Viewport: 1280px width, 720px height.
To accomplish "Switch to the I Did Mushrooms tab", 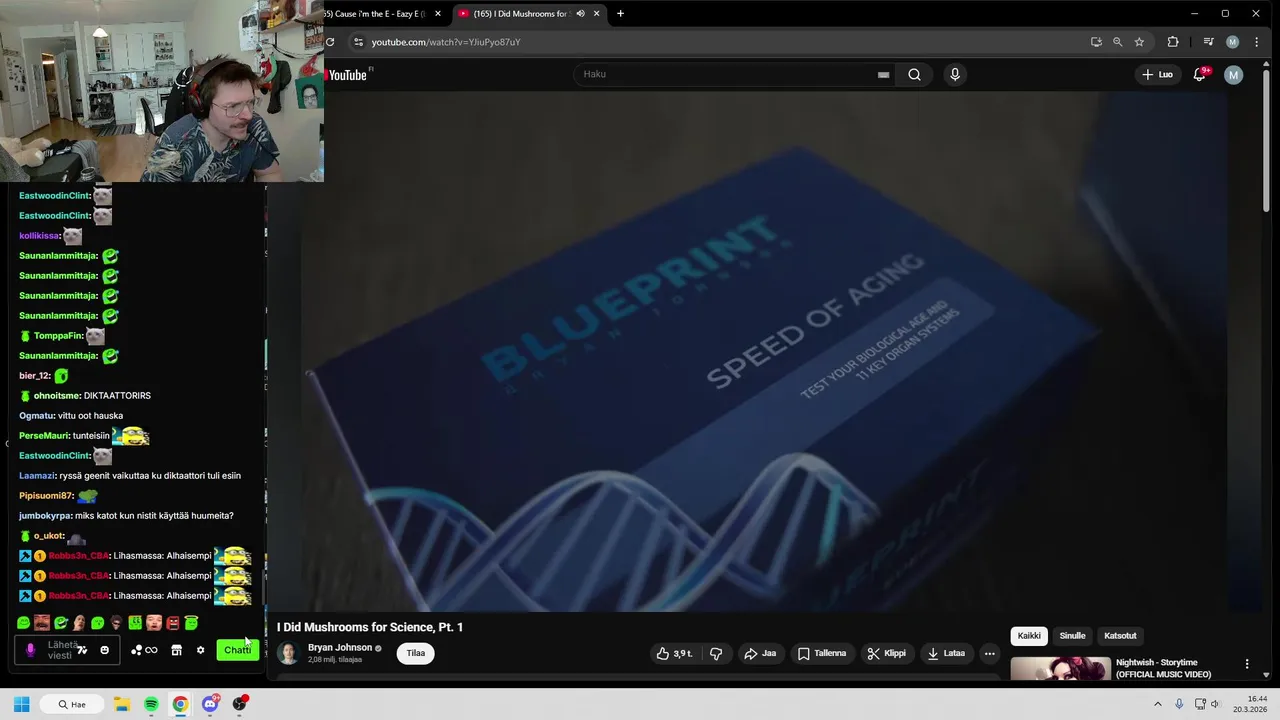I will [x=520, y=13].
